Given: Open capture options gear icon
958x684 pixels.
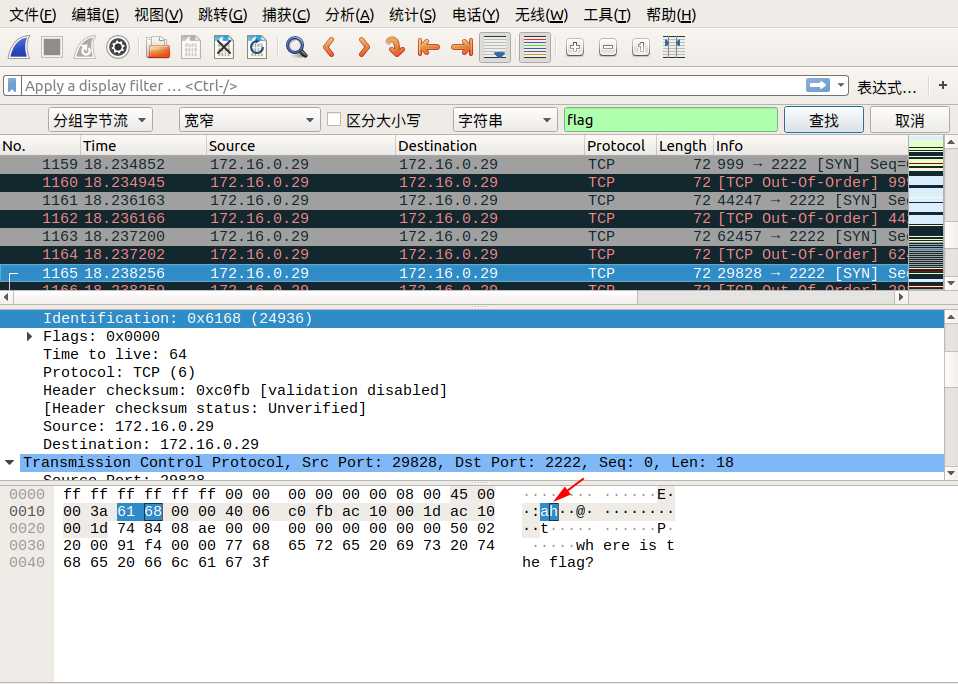Looking at the screenshot, I should (118, 47).
